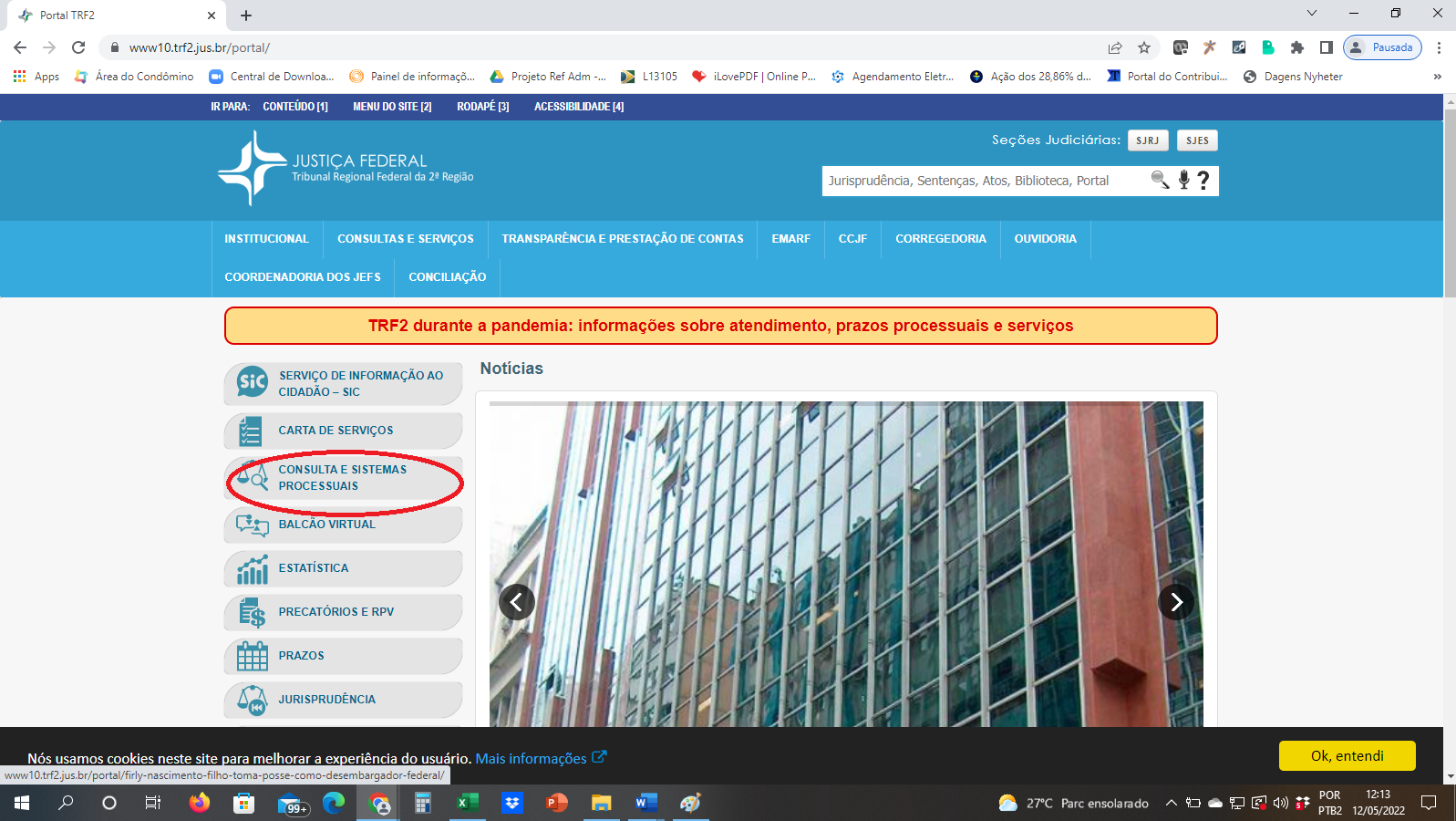Open the search help question mark icon
Image resolution: width=1456 pixels, height=821 pixels.
pos(1203,180)
